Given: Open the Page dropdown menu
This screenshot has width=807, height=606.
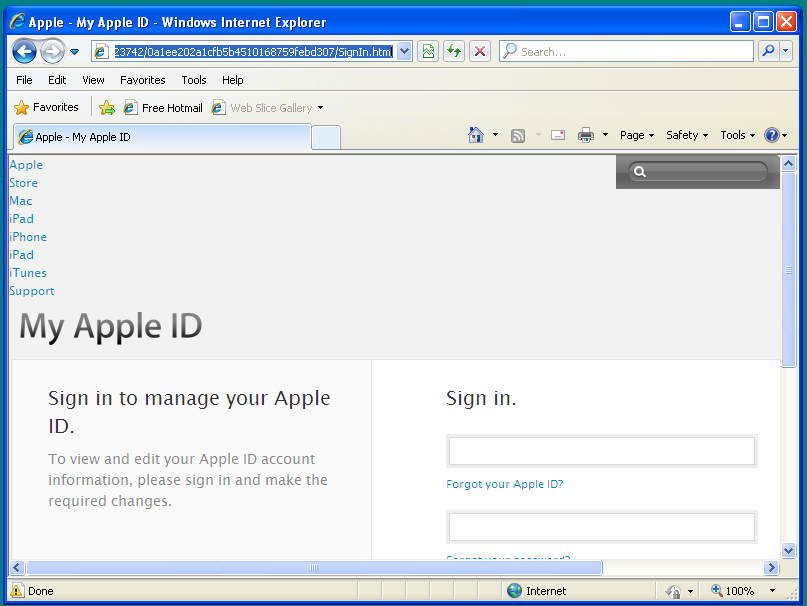Looking at the screenshot, I should [x=637, y=135].
